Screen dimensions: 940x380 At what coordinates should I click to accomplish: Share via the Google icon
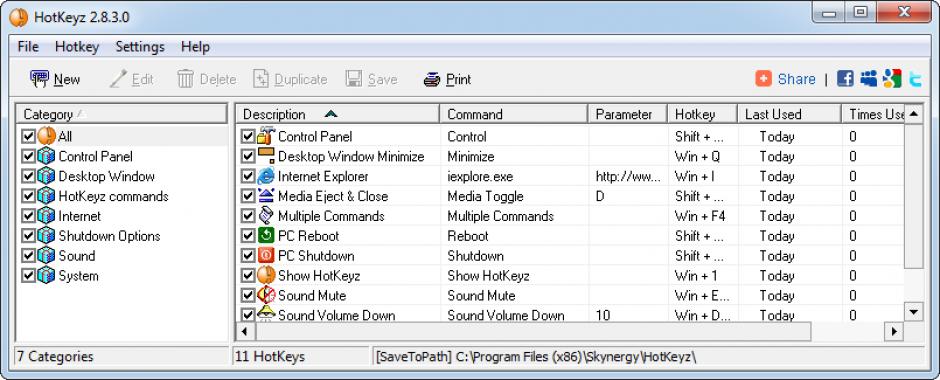(x=892, y=79)
